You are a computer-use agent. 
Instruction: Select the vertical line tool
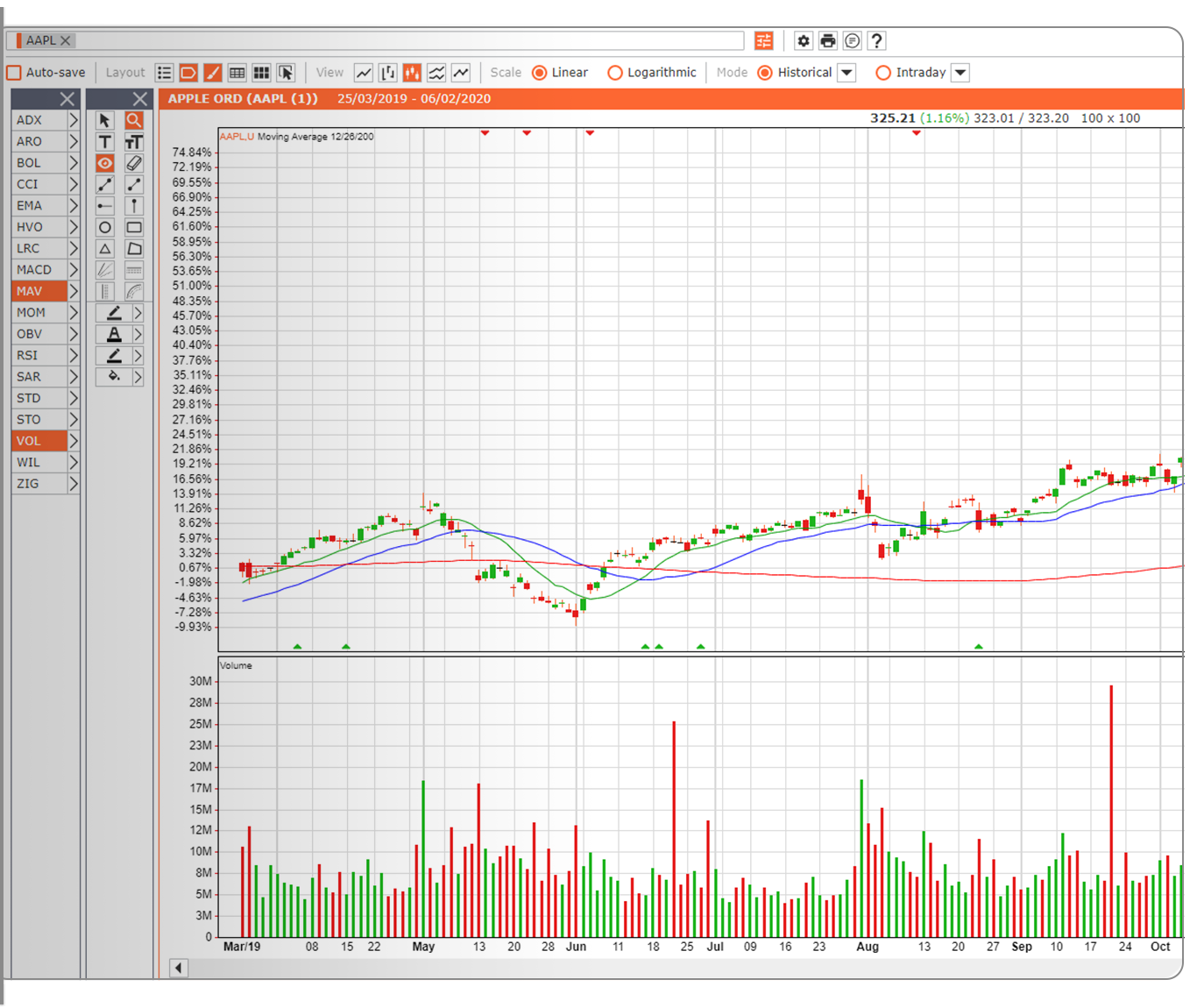134,206
